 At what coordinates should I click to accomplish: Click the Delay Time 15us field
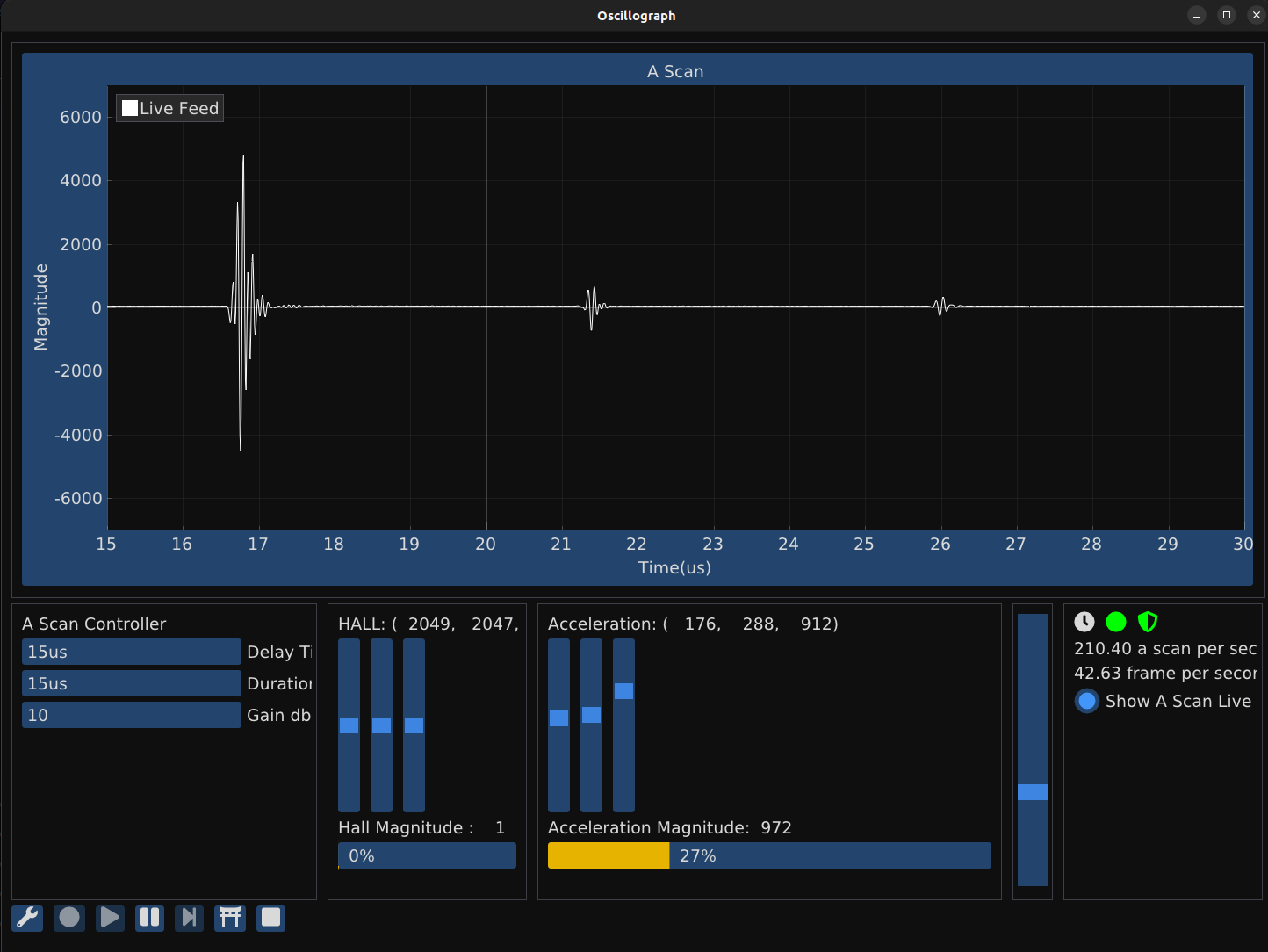[131, 652]
